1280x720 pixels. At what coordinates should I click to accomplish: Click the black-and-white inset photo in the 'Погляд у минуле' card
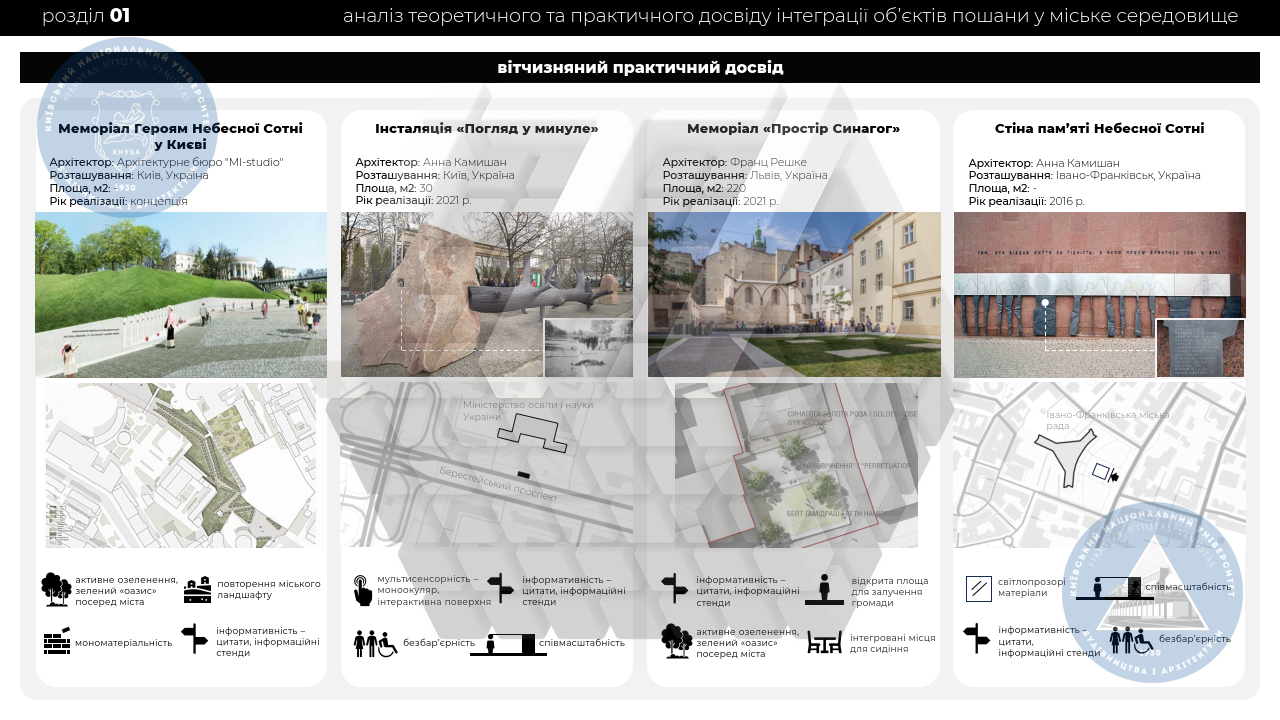(588, 348)
